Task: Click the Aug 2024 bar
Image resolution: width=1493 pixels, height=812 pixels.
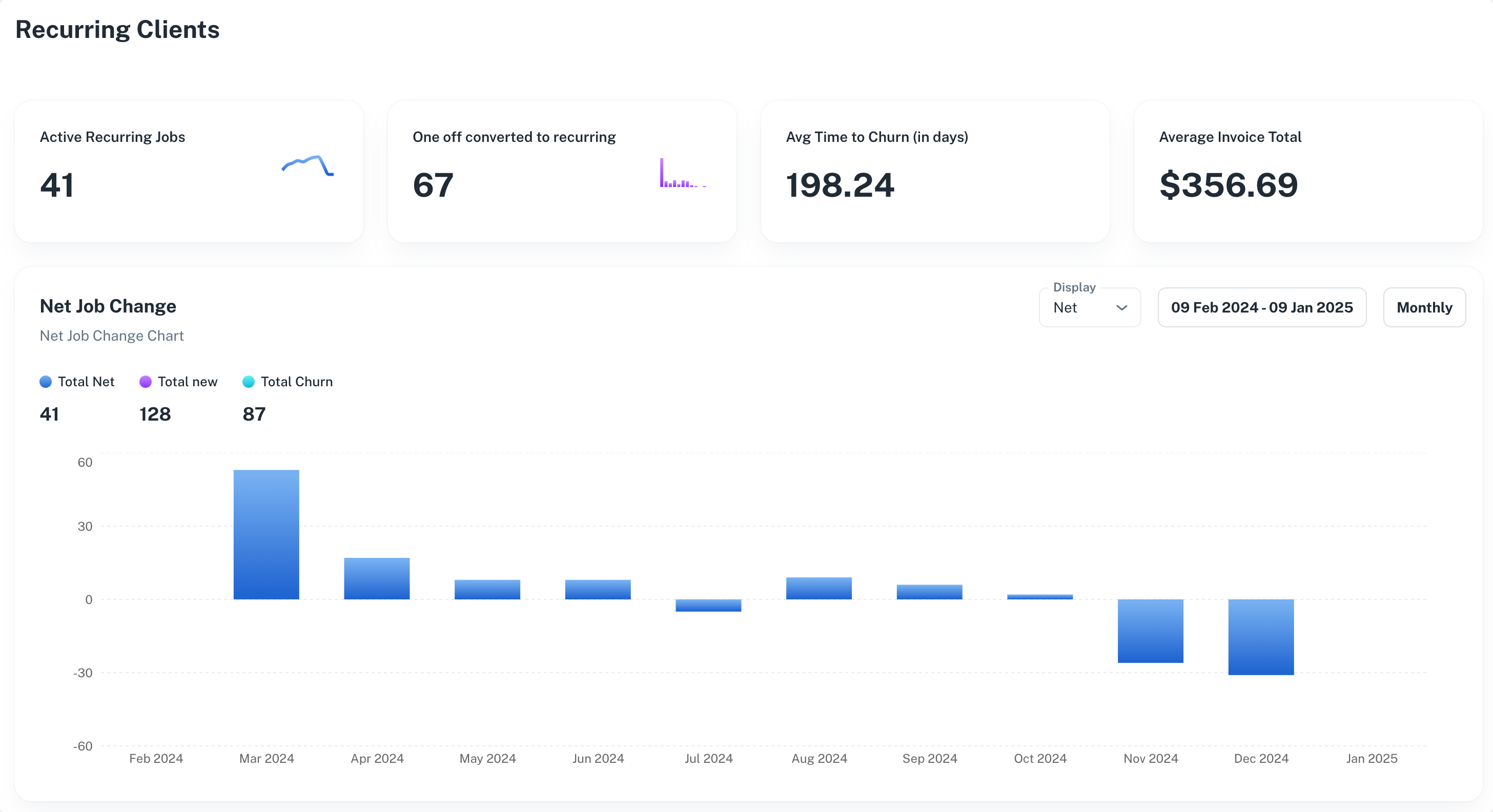Action: coord(819,589)
